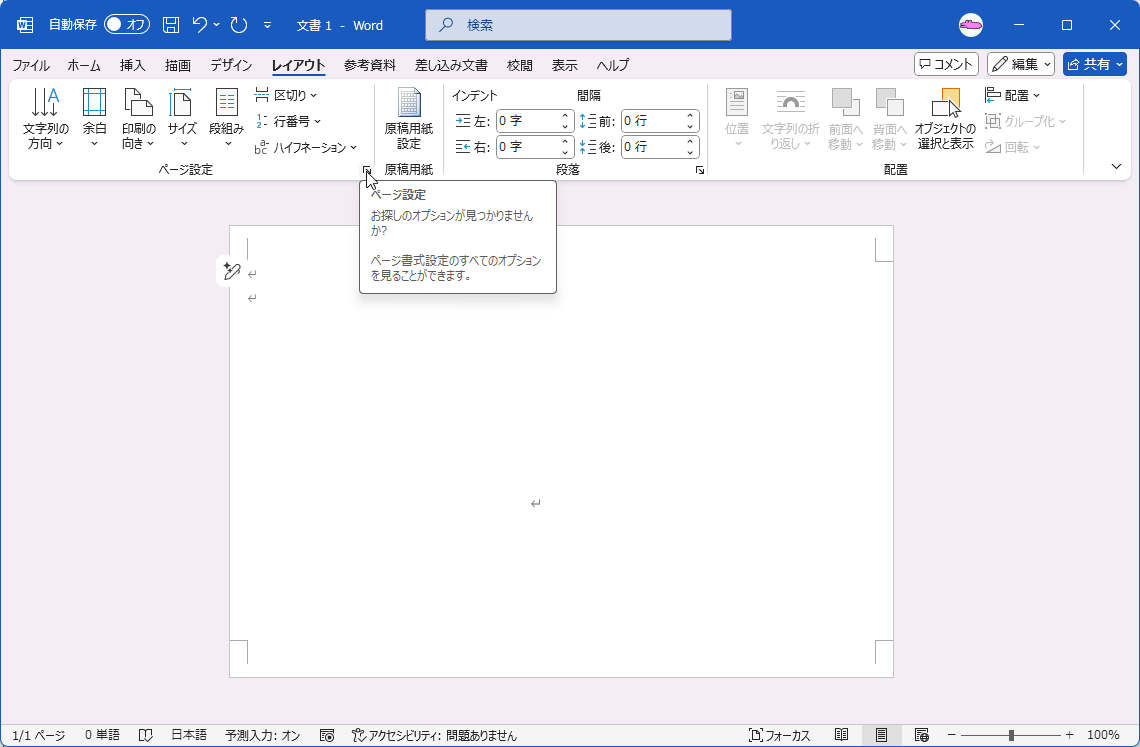Click the Word app icon in title bar

tap(25, 25)
